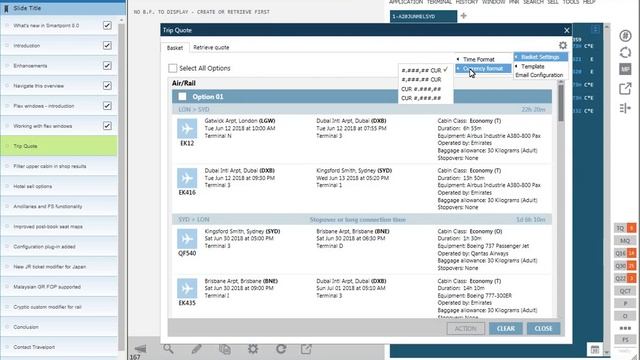Open the Trip Quote slide item

point(59,146)
